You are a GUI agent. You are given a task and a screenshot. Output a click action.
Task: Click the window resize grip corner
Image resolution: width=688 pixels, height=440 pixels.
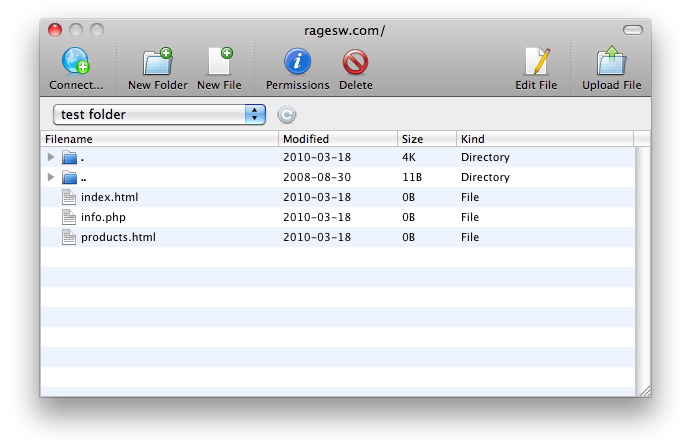(644, 390)
